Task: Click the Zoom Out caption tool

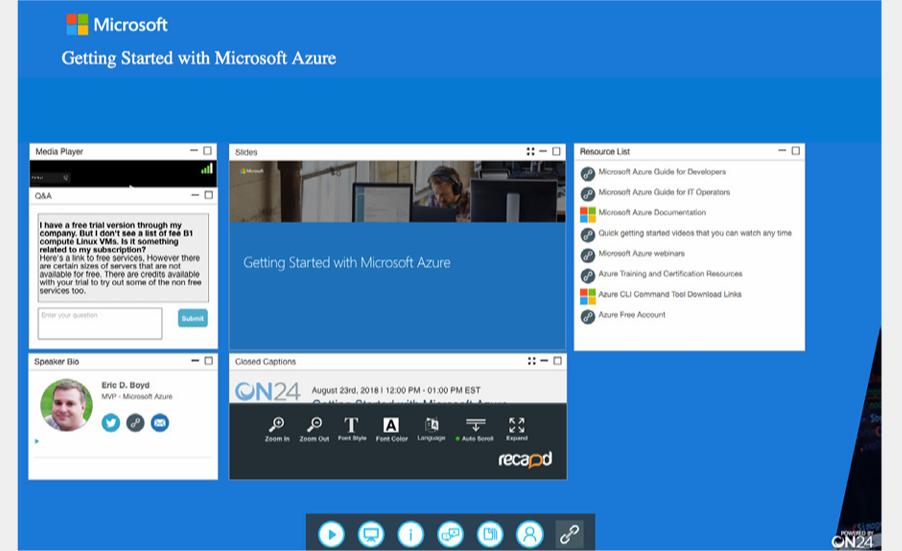Action: (314, 429)
